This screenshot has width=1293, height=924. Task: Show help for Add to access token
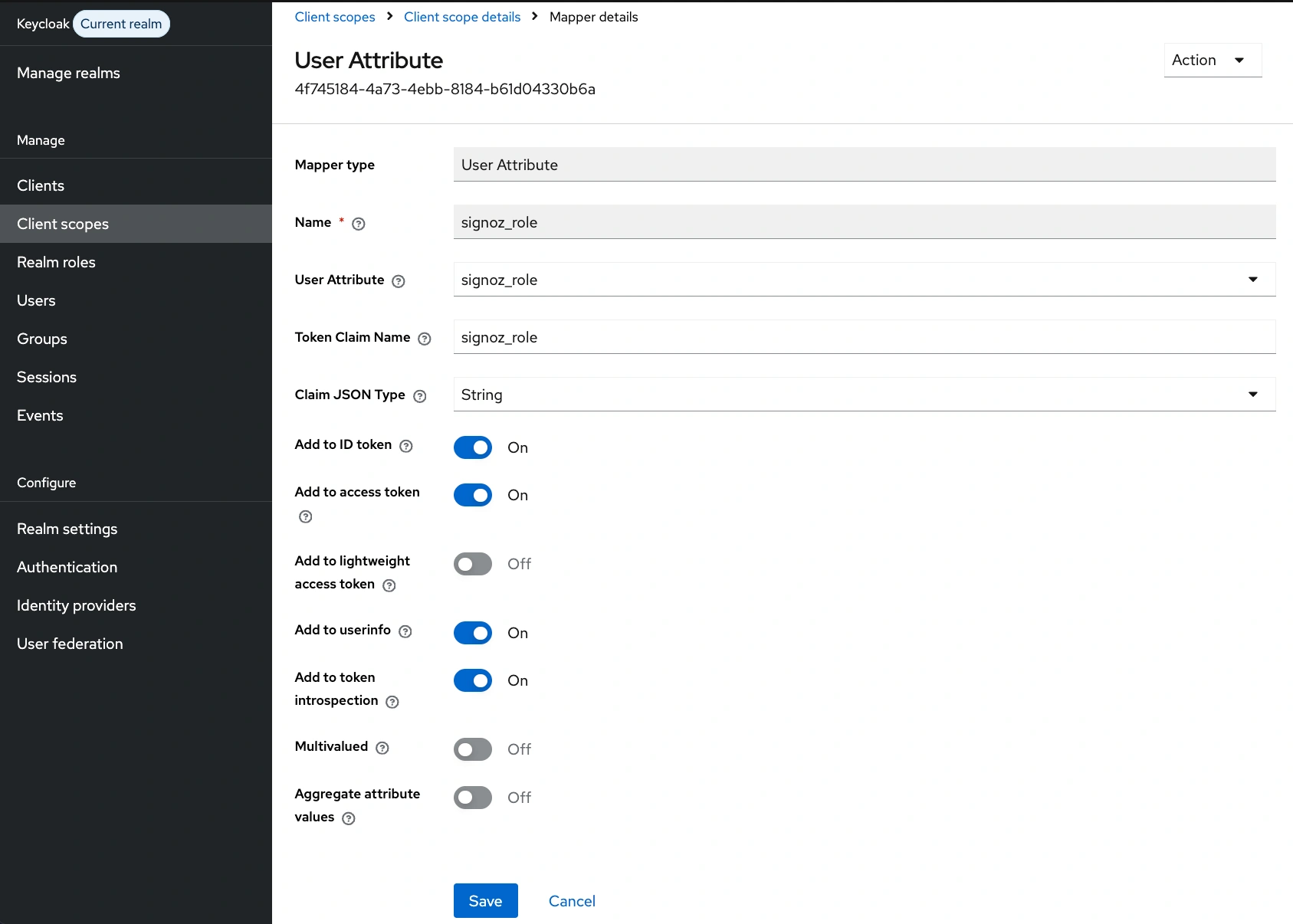pos(305,516)
